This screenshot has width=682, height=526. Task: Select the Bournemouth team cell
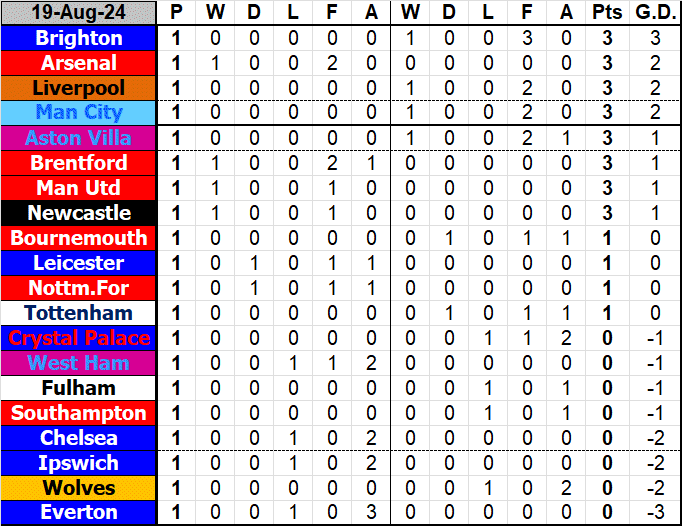(x=79, y=238)
